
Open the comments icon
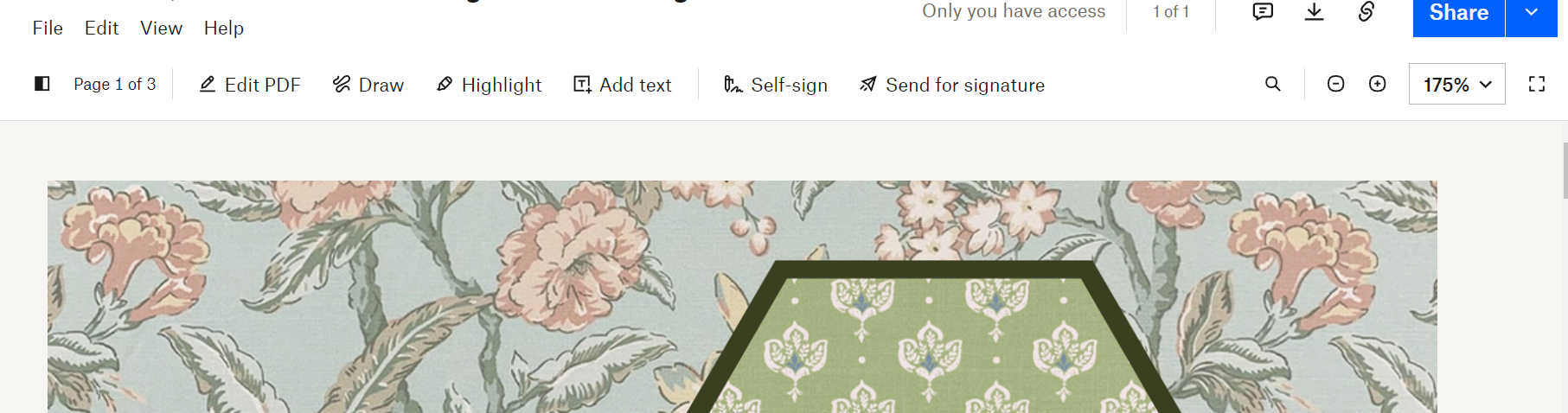(1263, 11)
